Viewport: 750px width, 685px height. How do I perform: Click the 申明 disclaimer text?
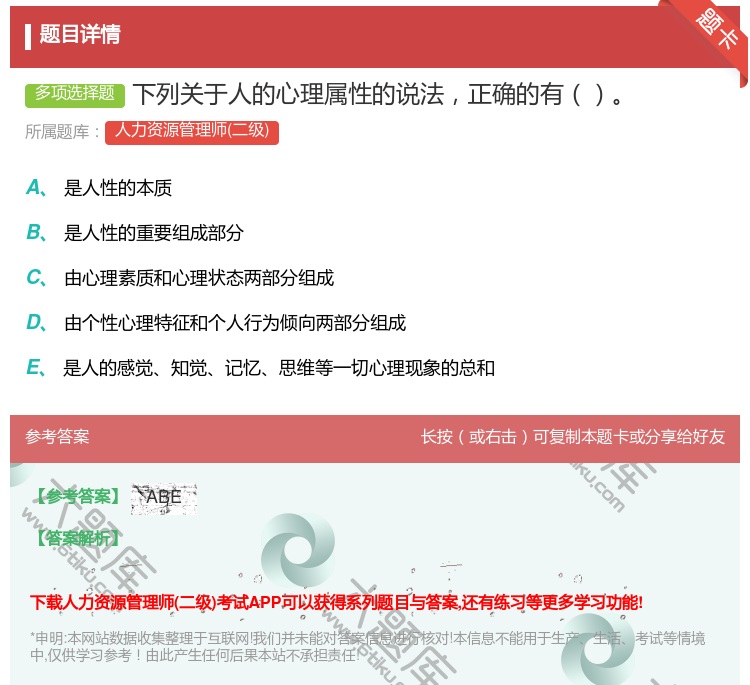(367, 646)
